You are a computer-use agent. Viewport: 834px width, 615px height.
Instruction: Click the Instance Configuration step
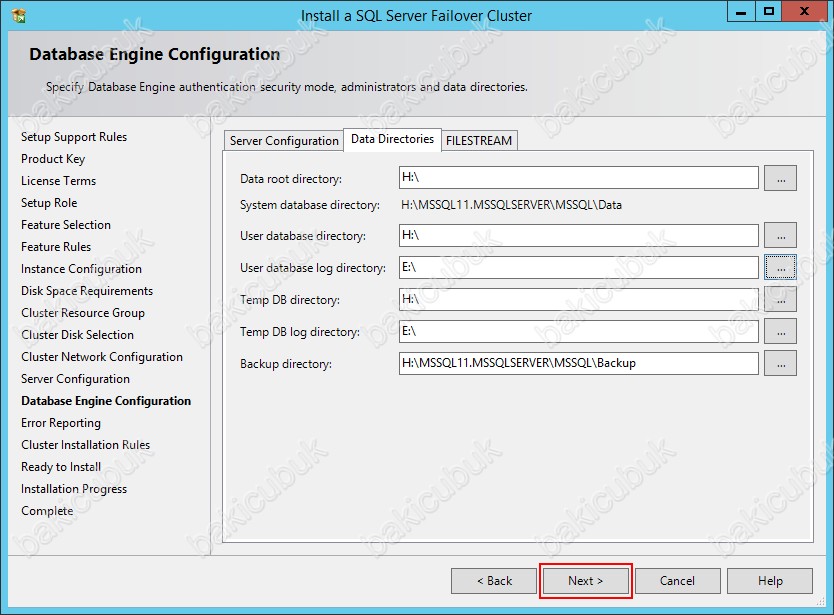pyautogui.click(x=81, y=269)
